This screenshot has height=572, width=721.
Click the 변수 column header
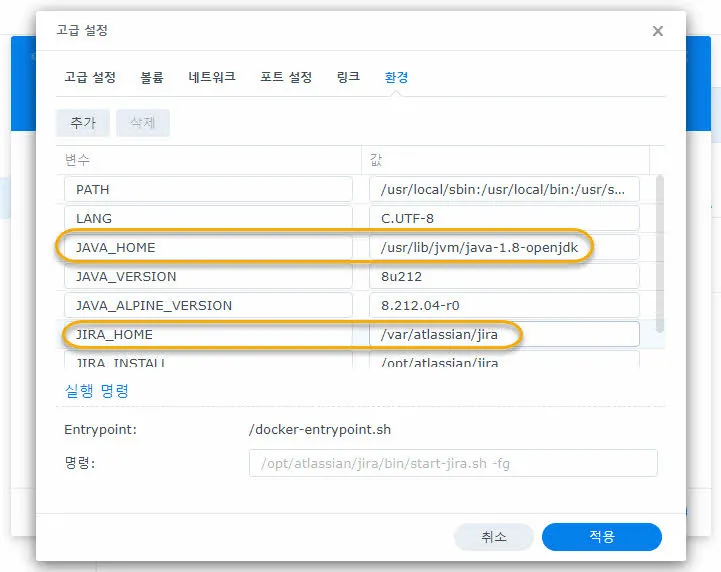coord(209,160)
